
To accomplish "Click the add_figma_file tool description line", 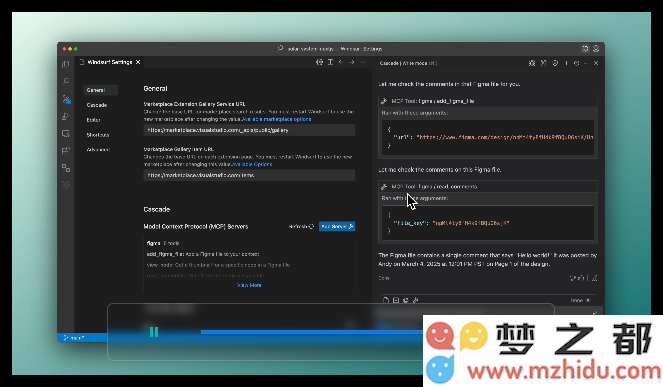I will 203,254.
